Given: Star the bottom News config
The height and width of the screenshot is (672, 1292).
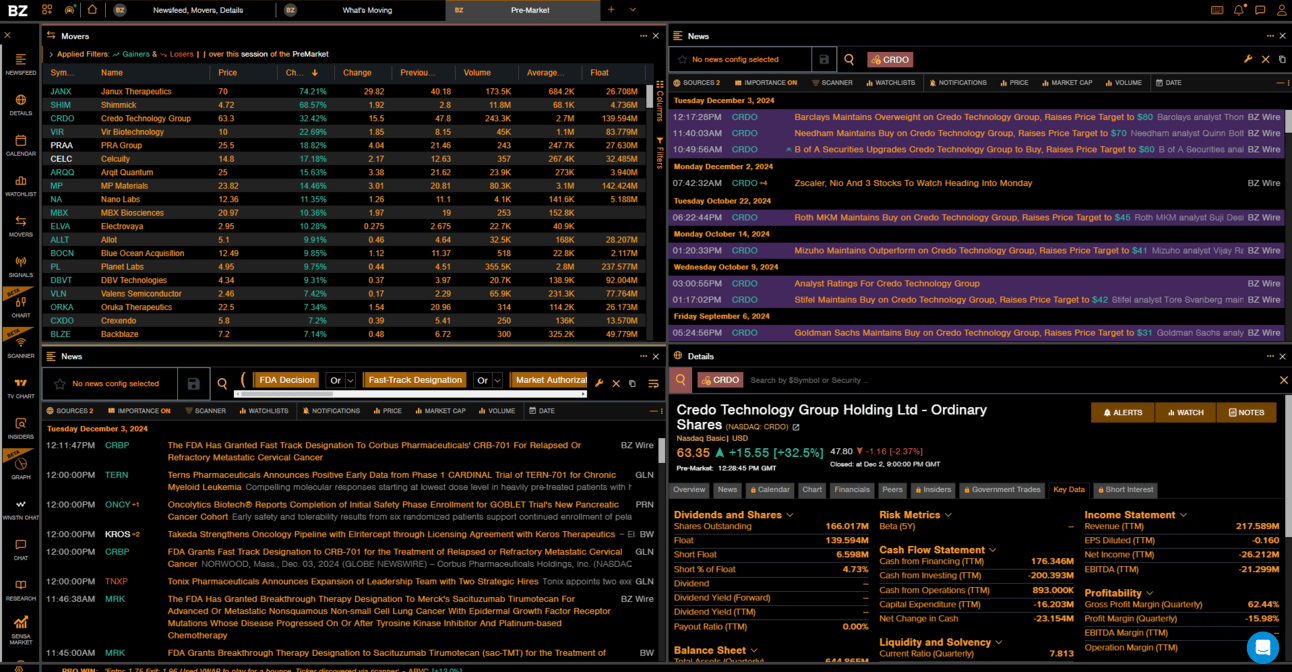Looking at the screenshot, I should 60,383.
